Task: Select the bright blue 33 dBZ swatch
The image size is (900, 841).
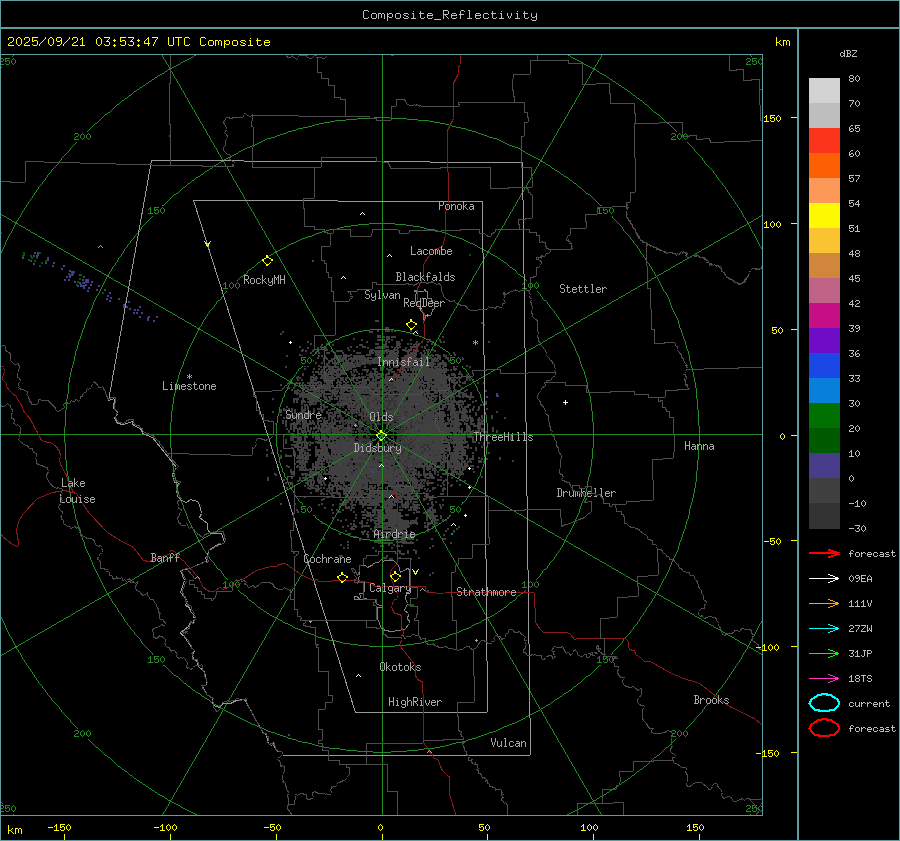Action: tap(824, 391)
